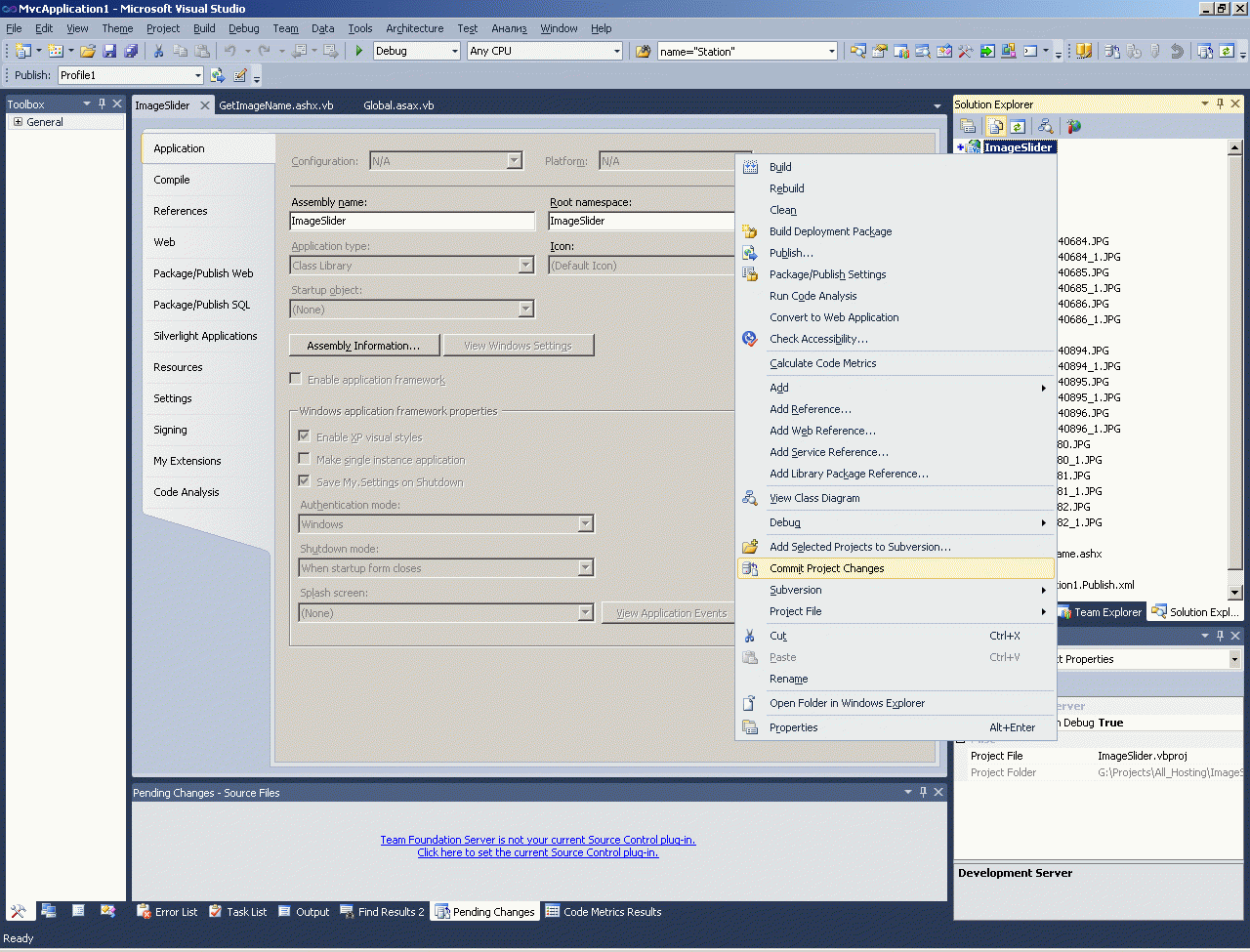This screenshot has height=952, width=1250.
Task: Click the Assembly name input field
Action: tap(413, 221)
